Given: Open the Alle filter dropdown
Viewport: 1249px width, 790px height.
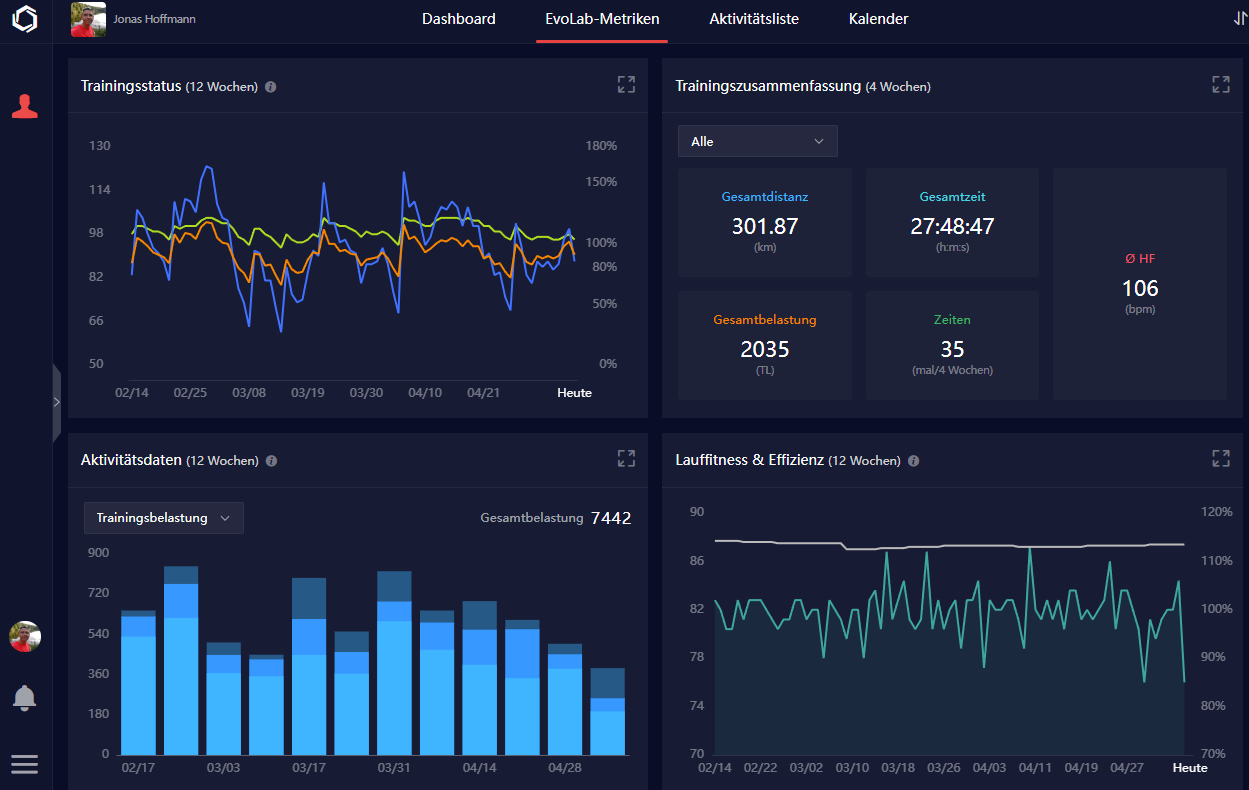Looking at the screenshot, I should [x=757, y=142].
